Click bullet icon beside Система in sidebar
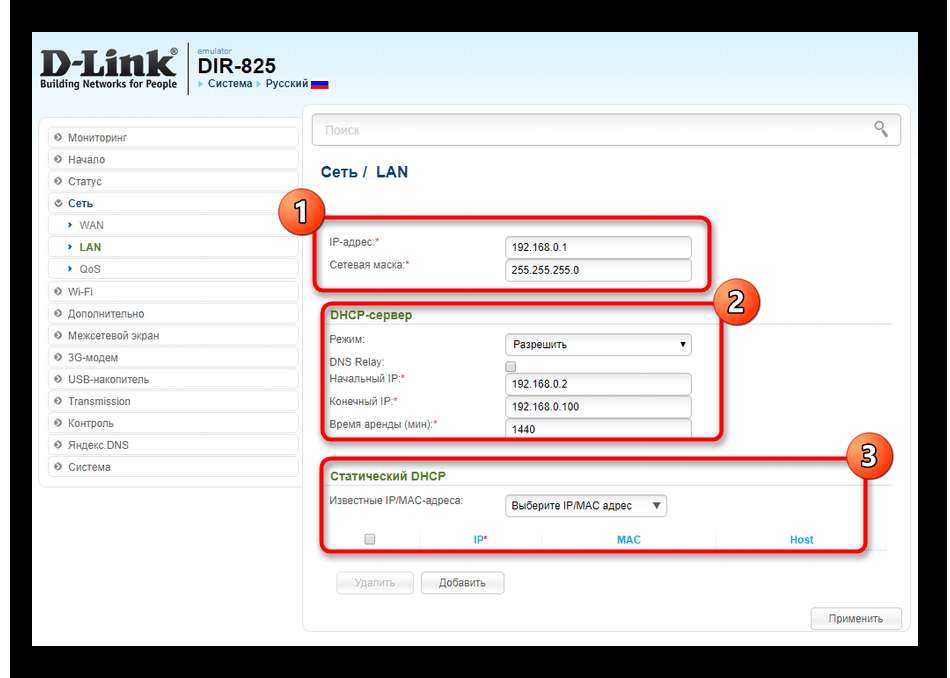 [58, 467]
